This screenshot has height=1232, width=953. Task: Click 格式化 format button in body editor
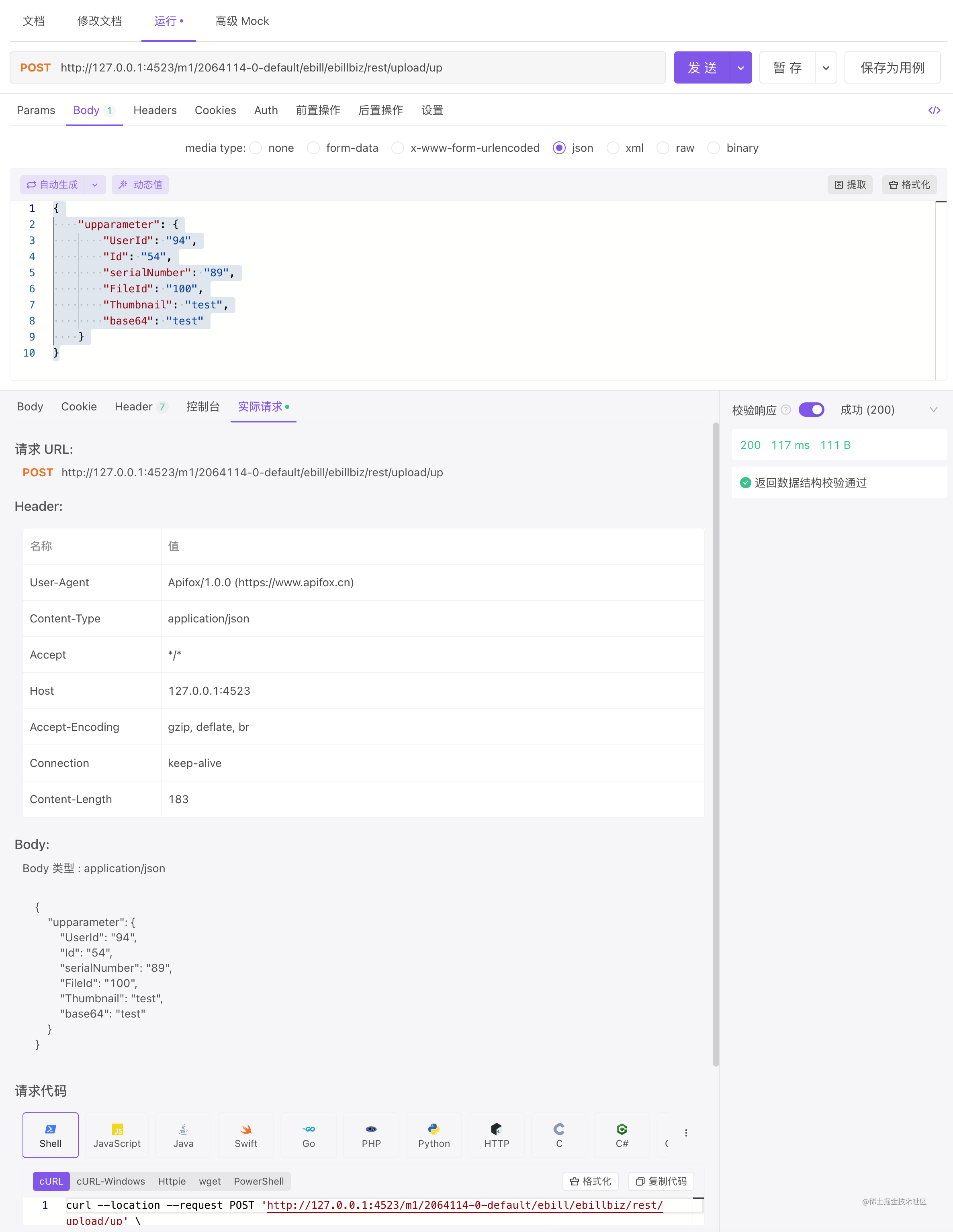pyautogui.click(x=909, y=184)
